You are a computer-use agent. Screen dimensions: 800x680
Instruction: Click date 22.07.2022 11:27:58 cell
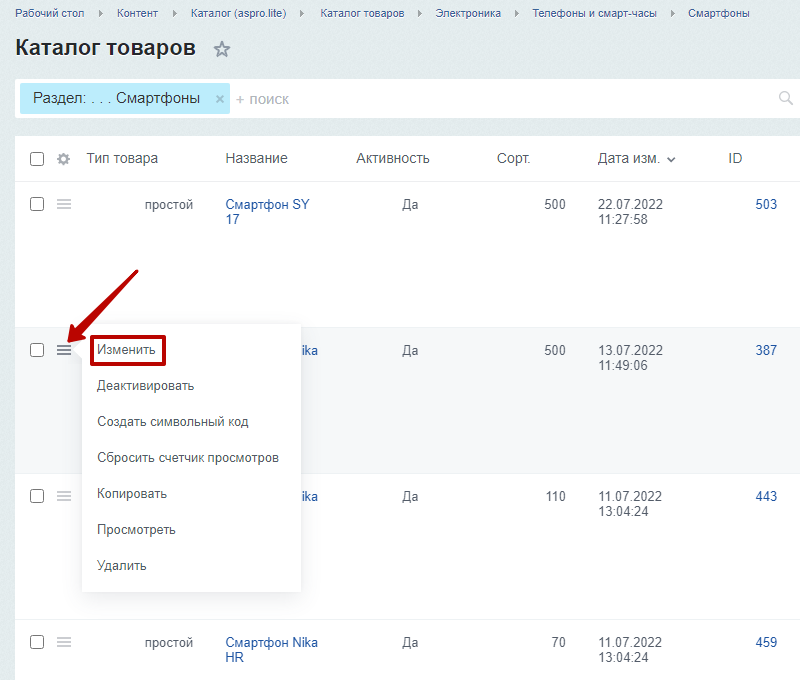point(630,212)
